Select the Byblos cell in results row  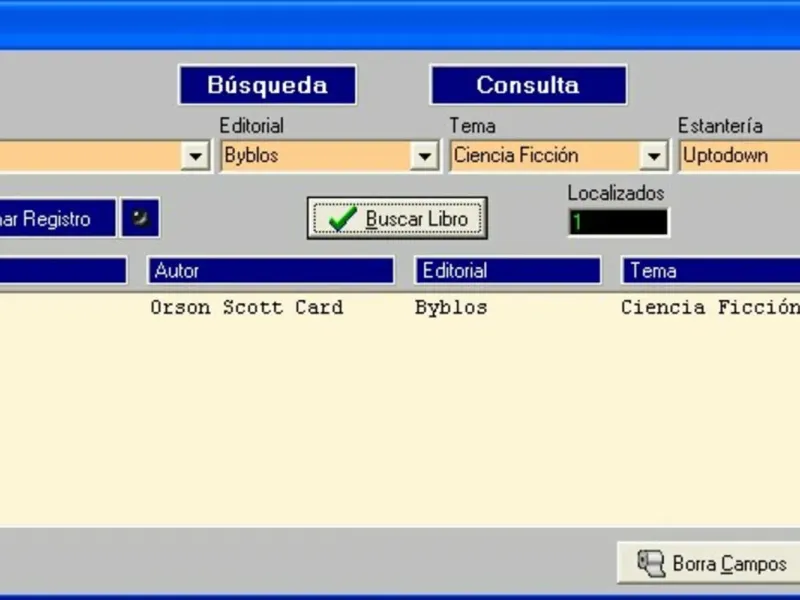tap(451, 308)
